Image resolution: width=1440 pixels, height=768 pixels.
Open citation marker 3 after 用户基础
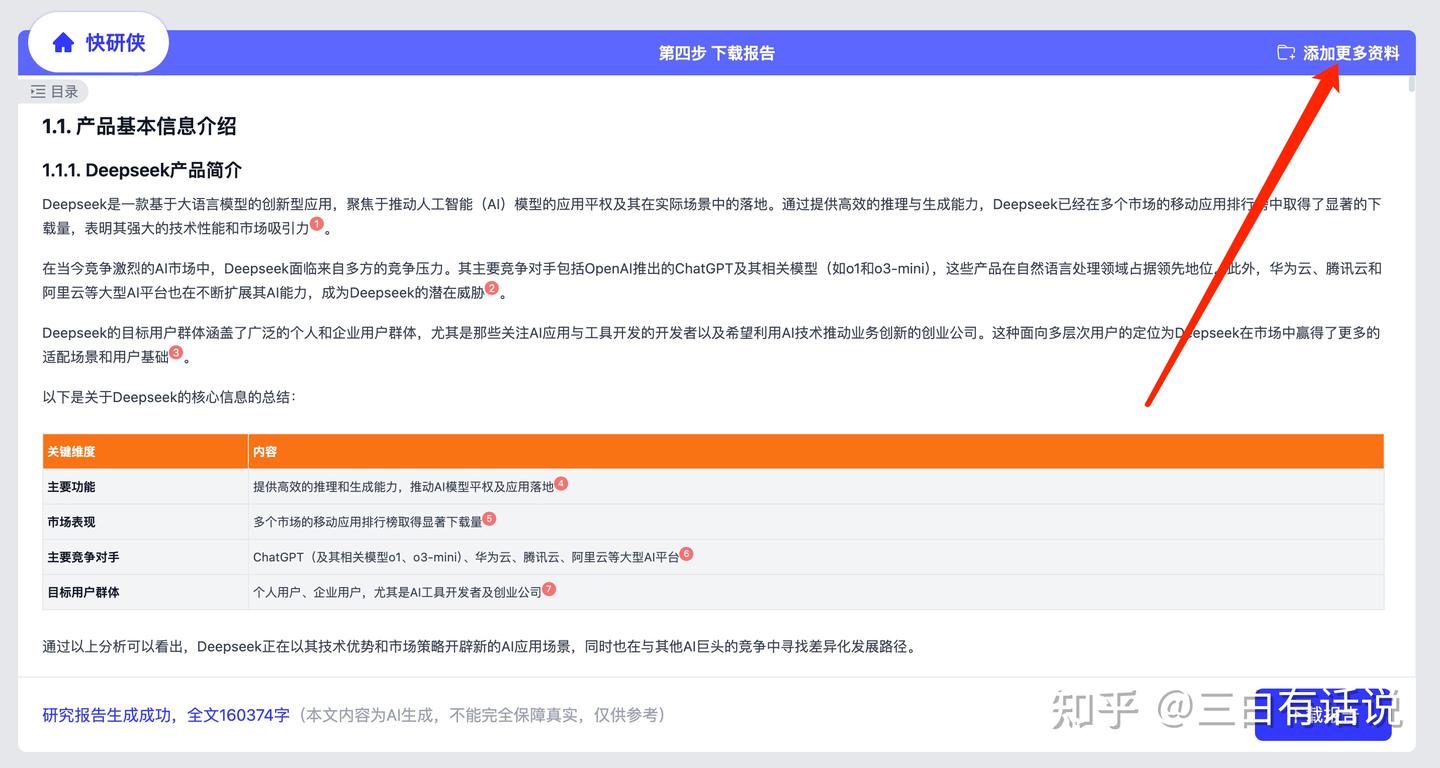point(176,352)
